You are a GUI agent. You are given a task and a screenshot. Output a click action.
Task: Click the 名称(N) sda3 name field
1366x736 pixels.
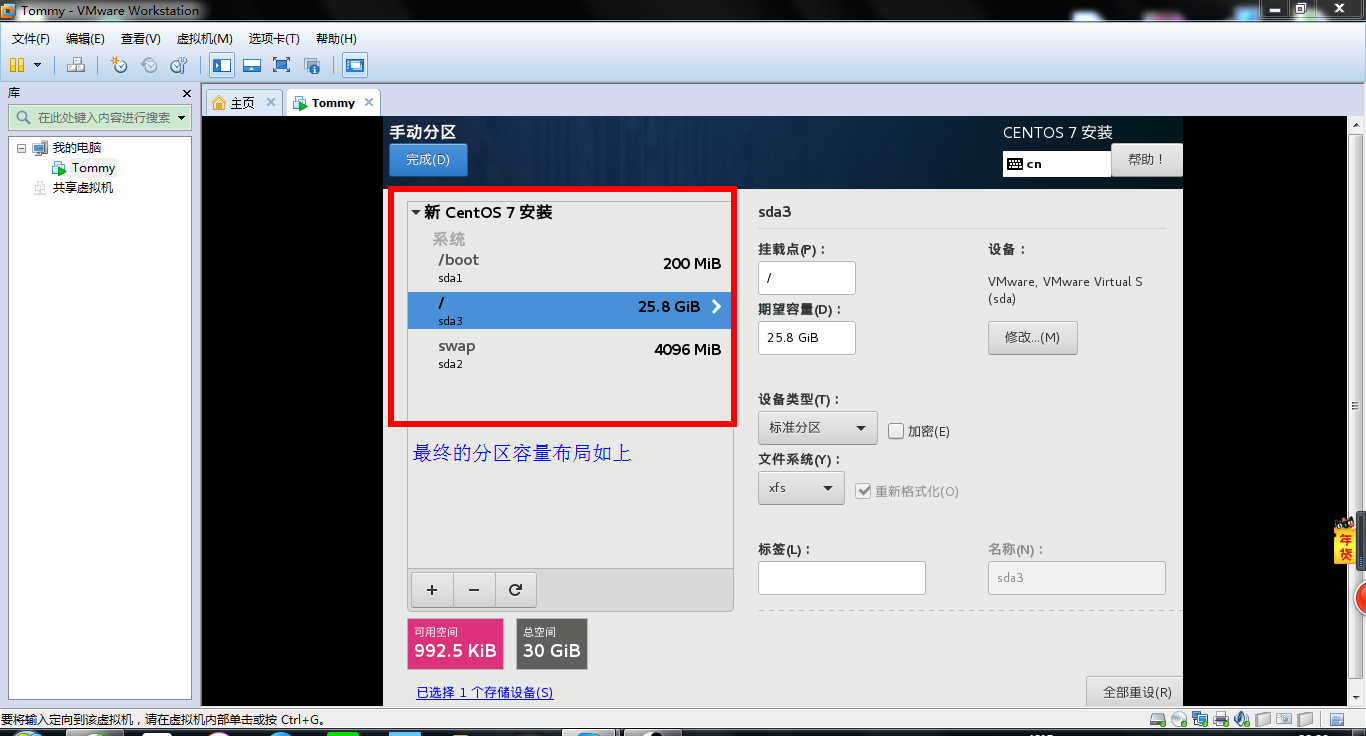1077,578
